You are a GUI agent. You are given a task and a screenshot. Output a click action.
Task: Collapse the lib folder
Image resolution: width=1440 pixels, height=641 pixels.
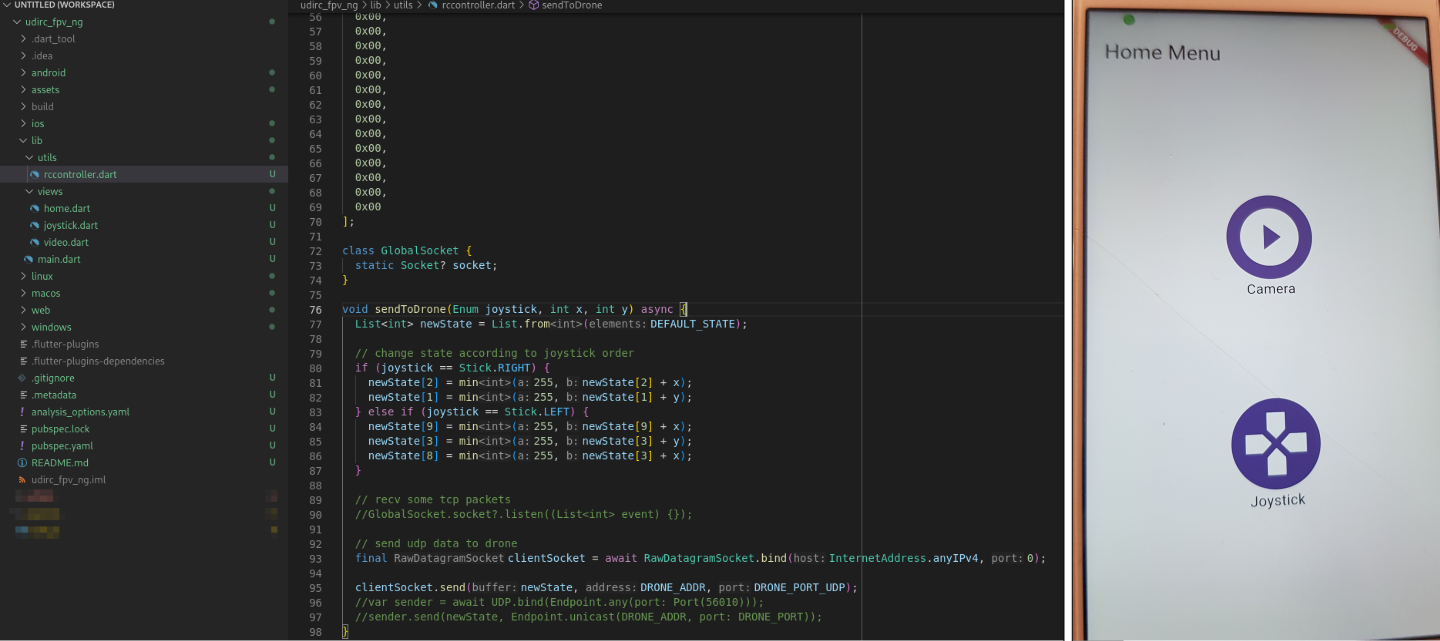36,140
